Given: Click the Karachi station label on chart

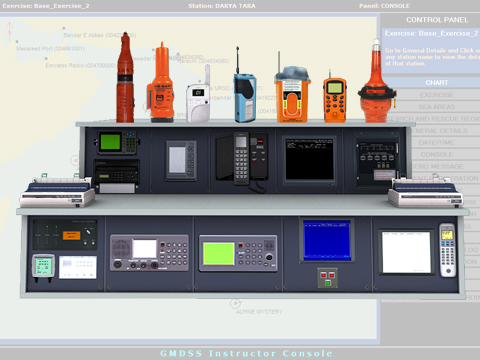Looking at the screenshot, I should [x=203, y=61].
